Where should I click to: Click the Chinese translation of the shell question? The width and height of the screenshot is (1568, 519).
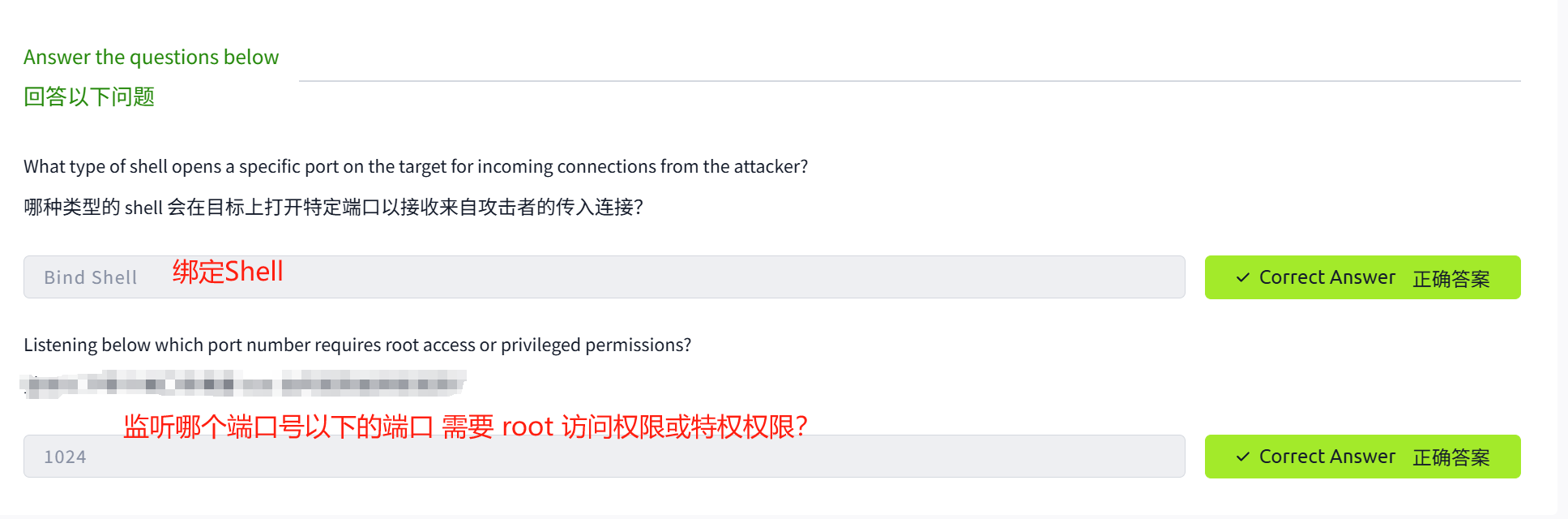333,207
